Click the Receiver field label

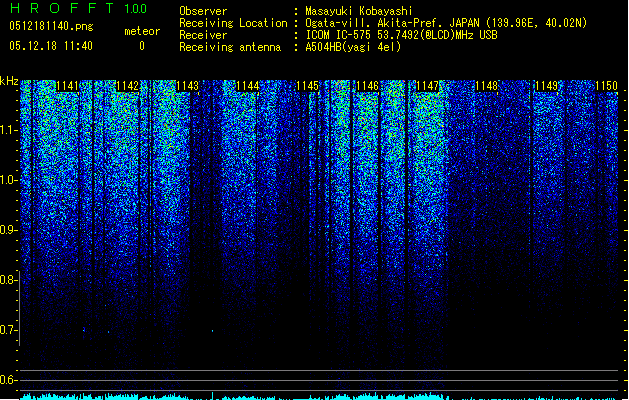(x=203, y=35)
